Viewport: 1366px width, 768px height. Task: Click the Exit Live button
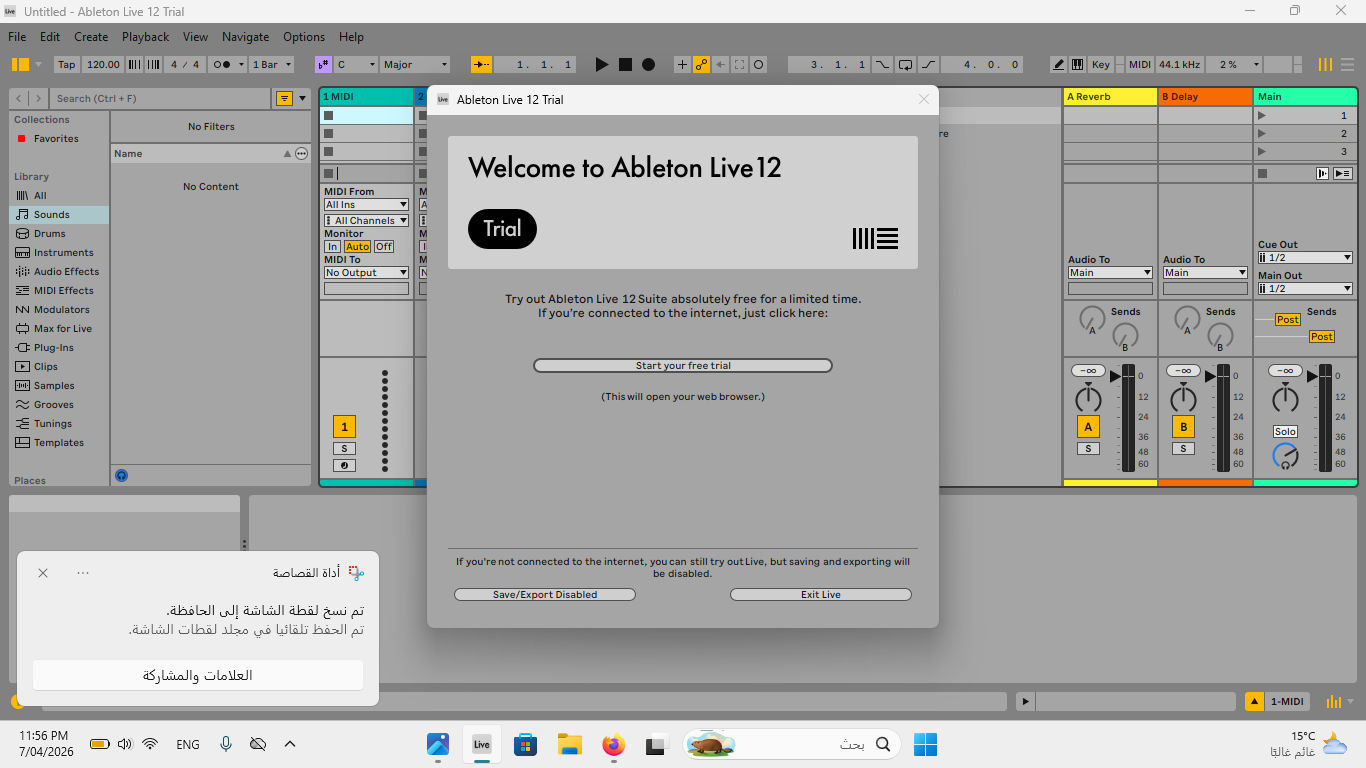[x=820, y=595]
